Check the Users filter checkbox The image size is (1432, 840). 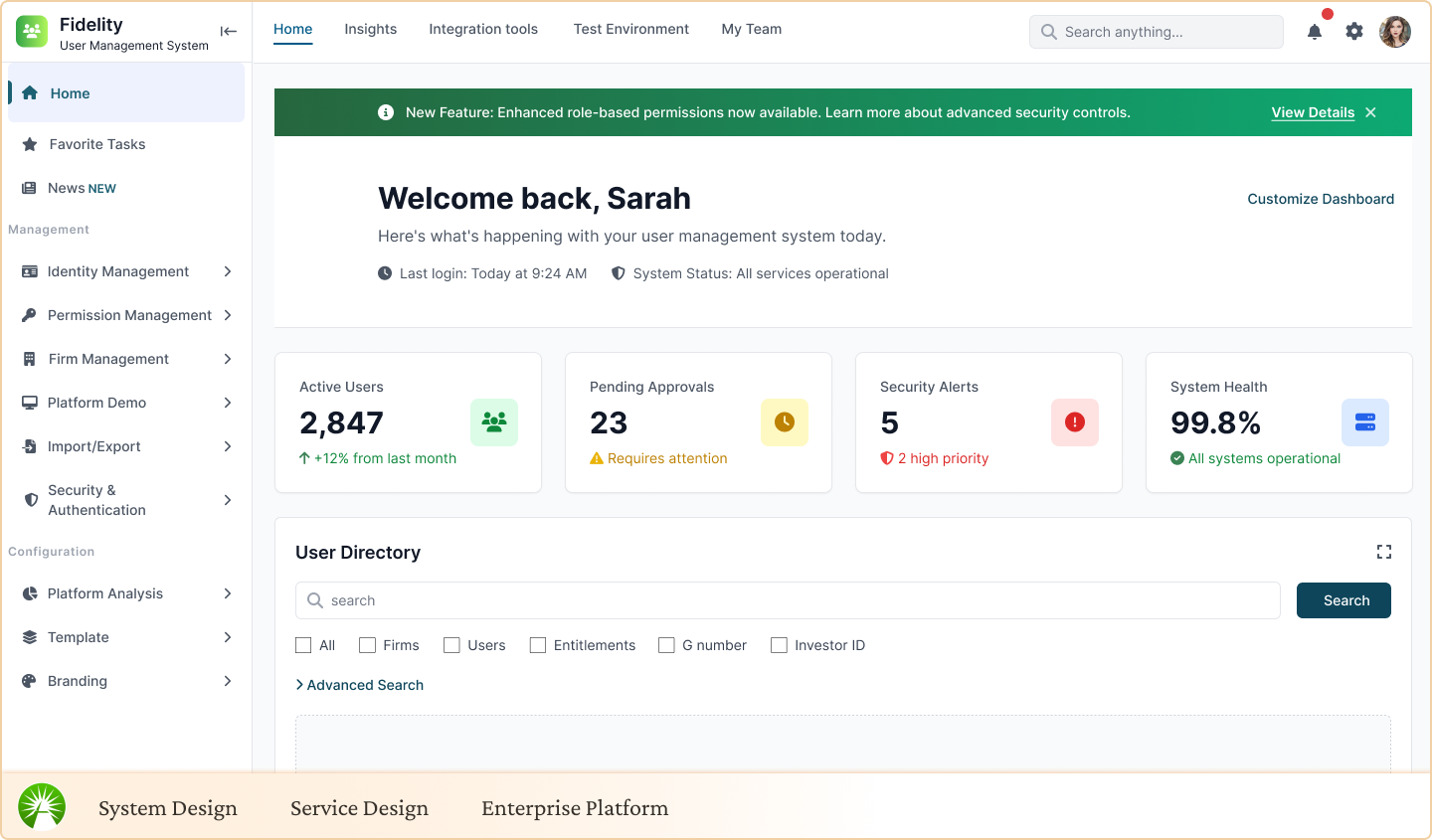click(x=451, y=645)
